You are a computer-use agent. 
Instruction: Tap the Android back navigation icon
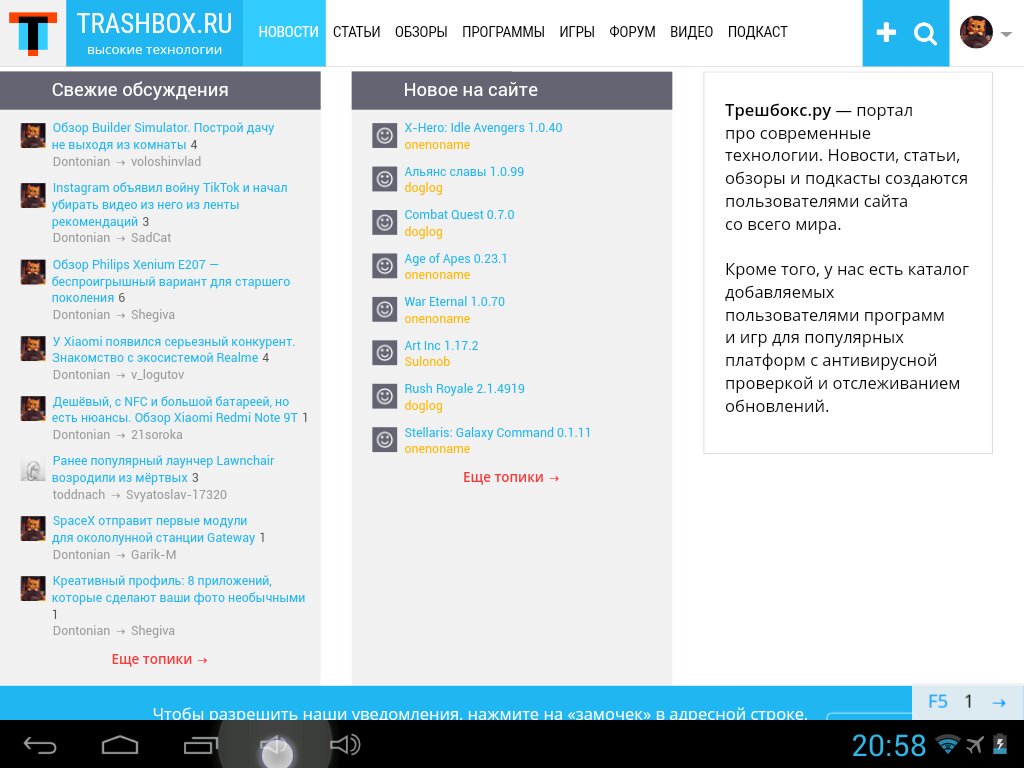40,745
